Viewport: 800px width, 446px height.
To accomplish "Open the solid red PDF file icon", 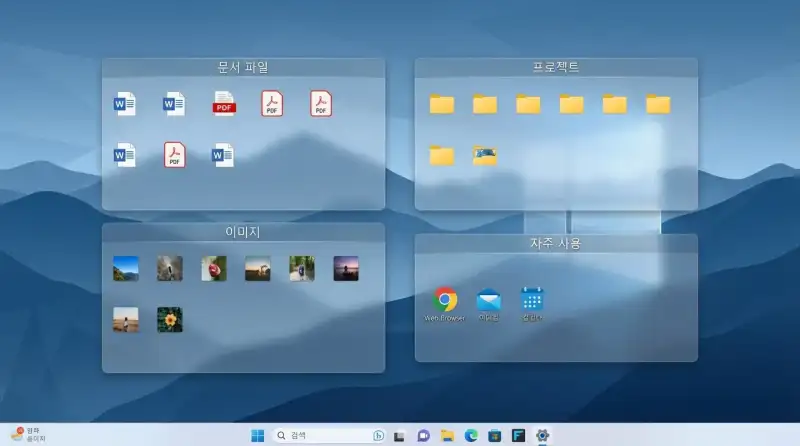I will tap(224, 103).
